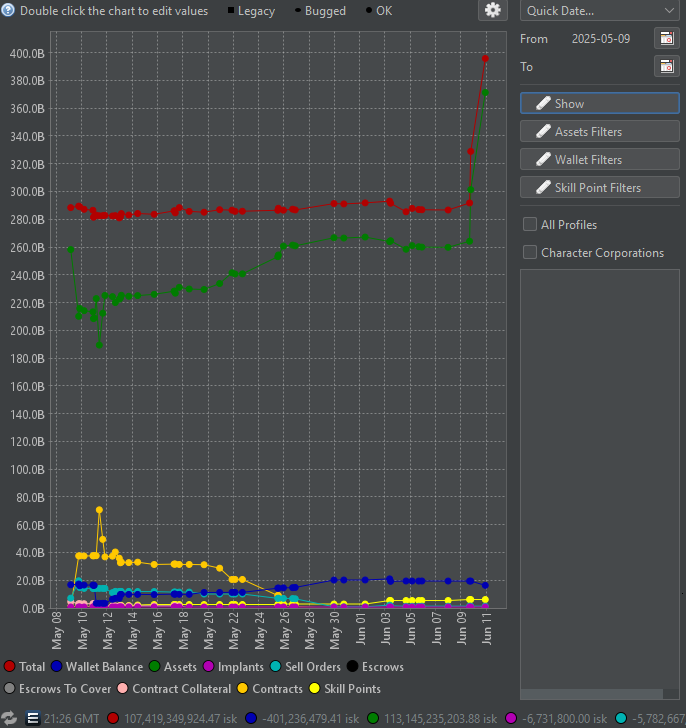The image size is (686, 728).
Task: Enable the All Profiles checkbox
Action: (x=530, y=224)
